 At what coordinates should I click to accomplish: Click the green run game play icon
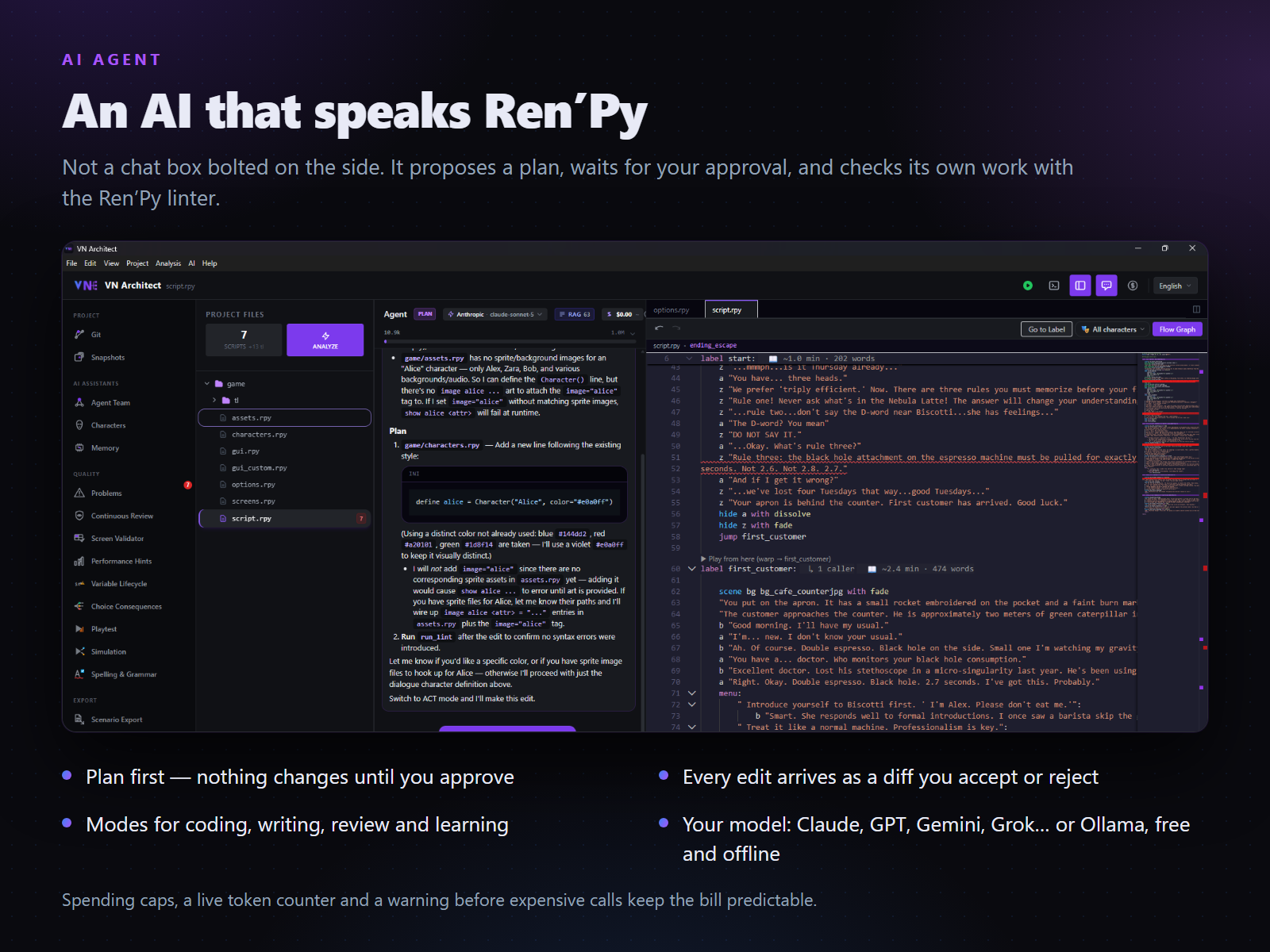coord(1028,286)
